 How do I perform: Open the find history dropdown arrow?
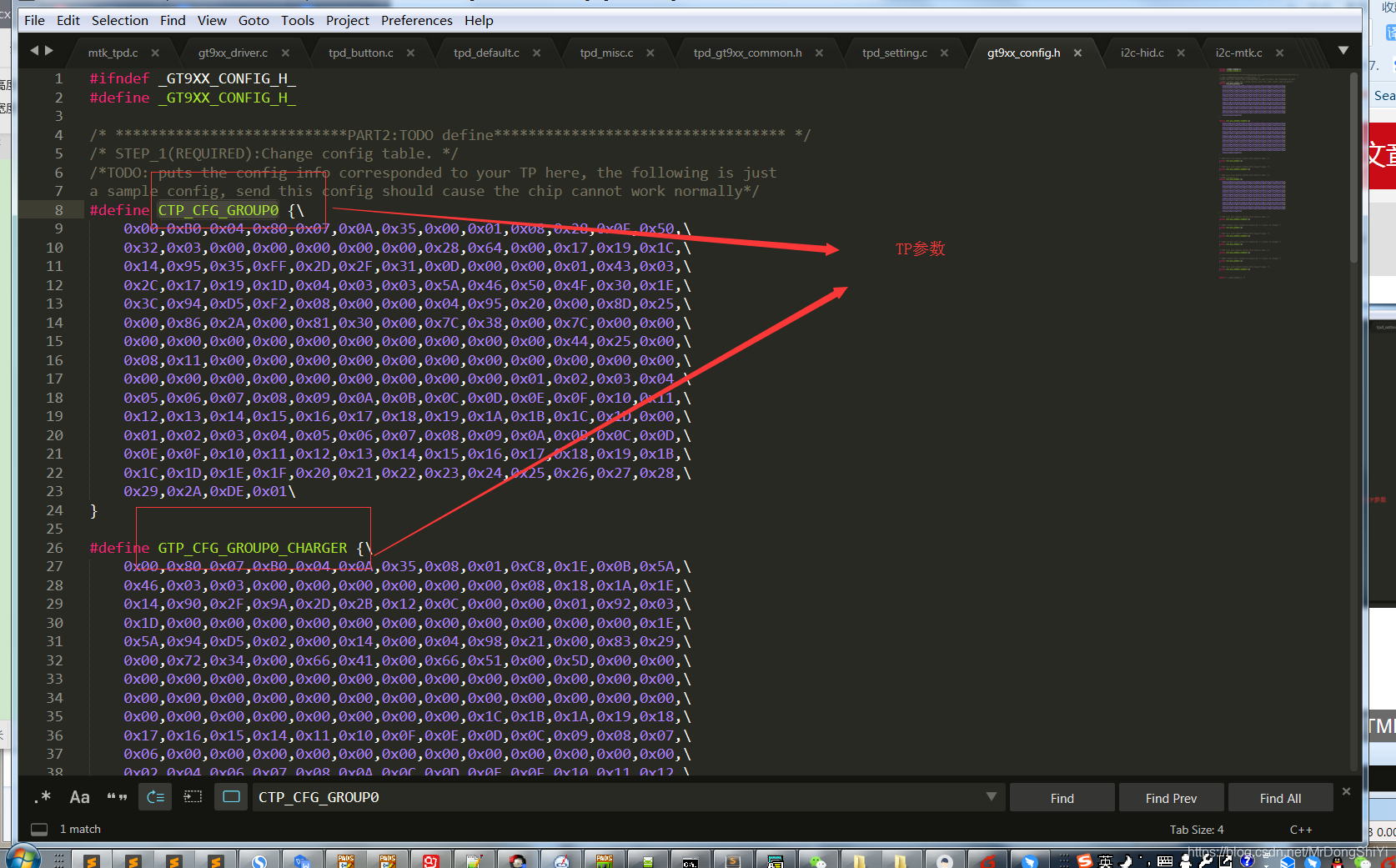click(x=991, y=796)
